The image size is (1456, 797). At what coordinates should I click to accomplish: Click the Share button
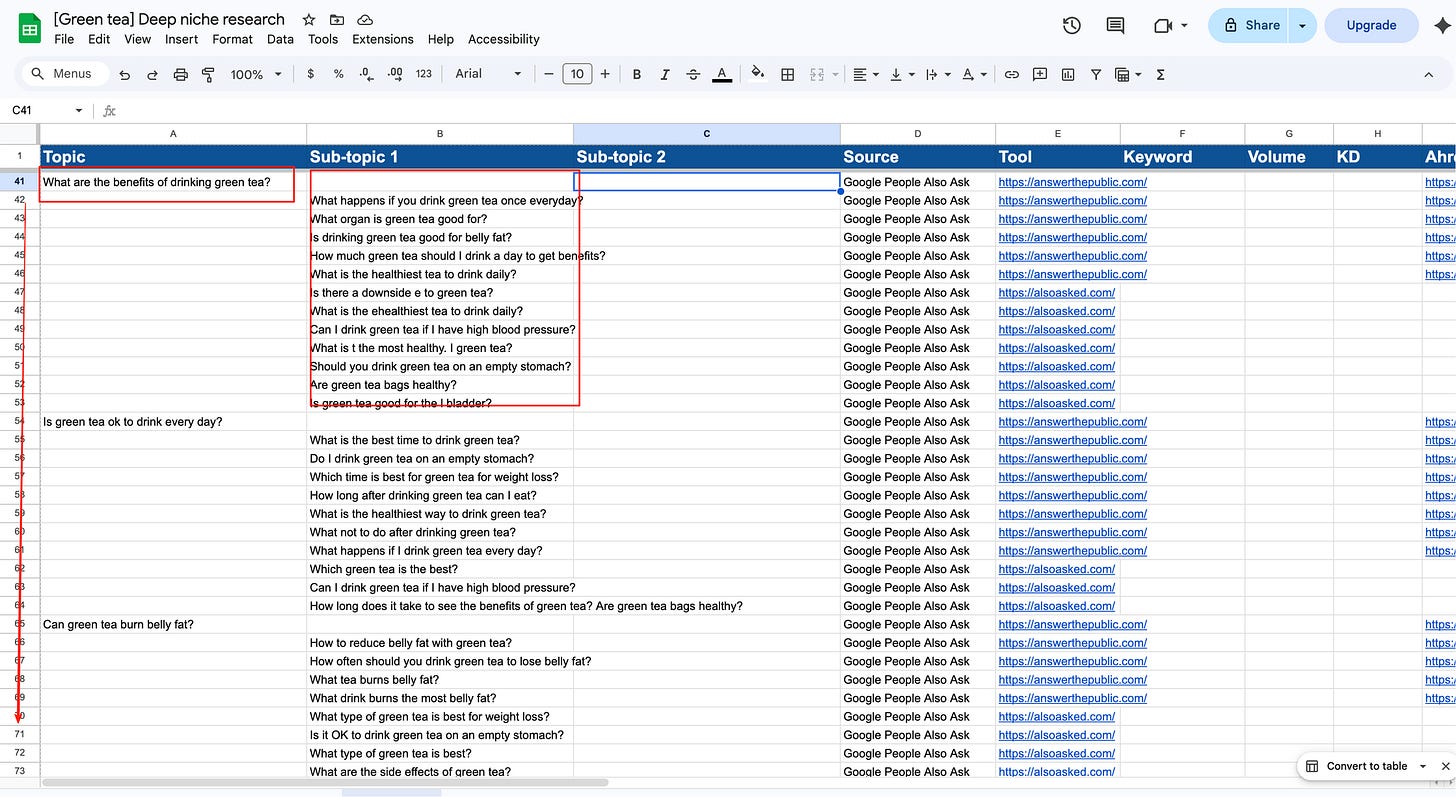point(1250,26)
